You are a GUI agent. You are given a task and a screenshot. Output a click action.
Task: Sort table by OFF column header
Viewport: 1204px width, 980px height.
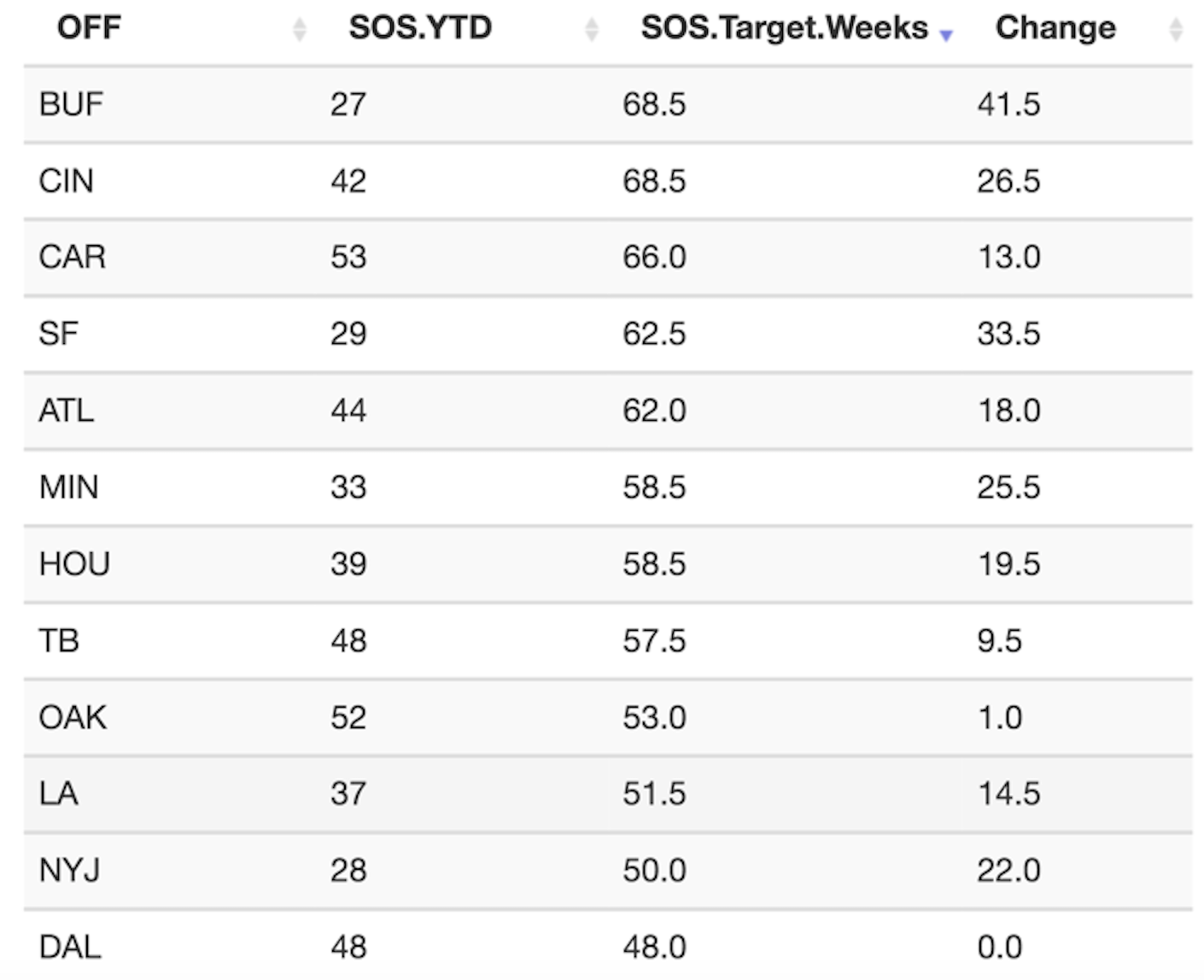(x=89, y=28)
